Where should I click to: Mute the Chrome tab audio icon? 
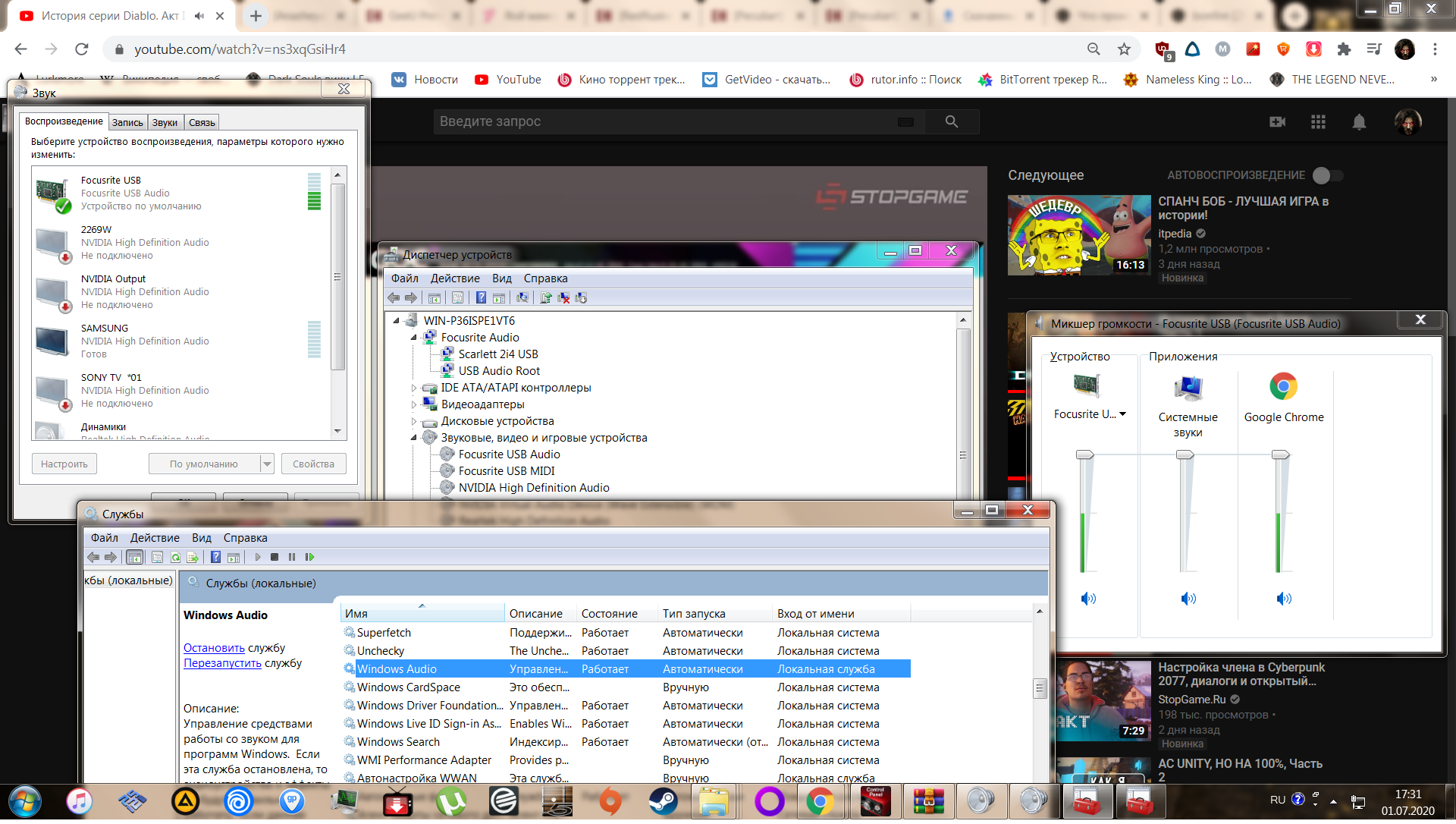(199, 15)
